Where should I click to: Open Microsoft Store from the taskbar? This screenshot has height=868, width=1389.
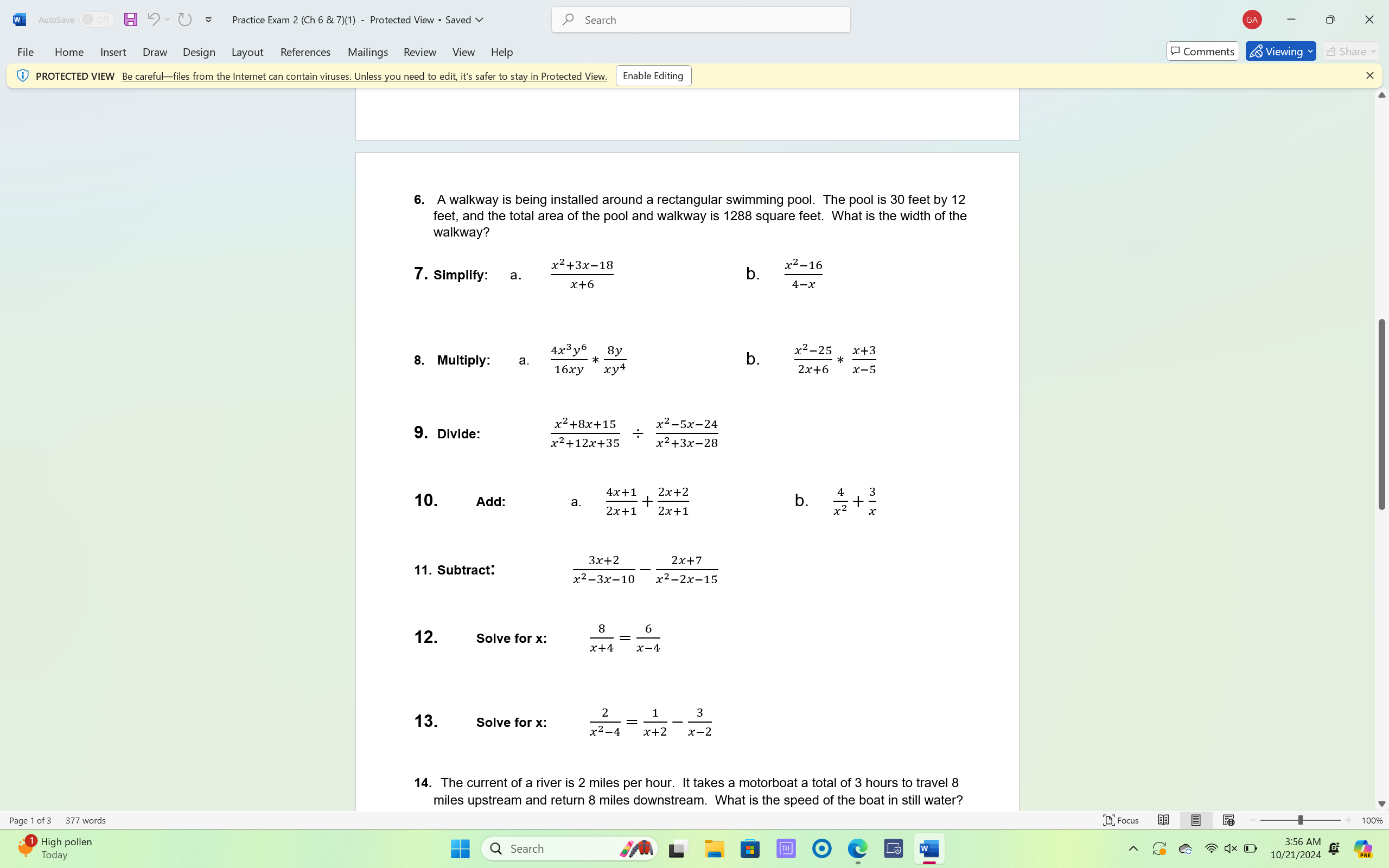750,848
